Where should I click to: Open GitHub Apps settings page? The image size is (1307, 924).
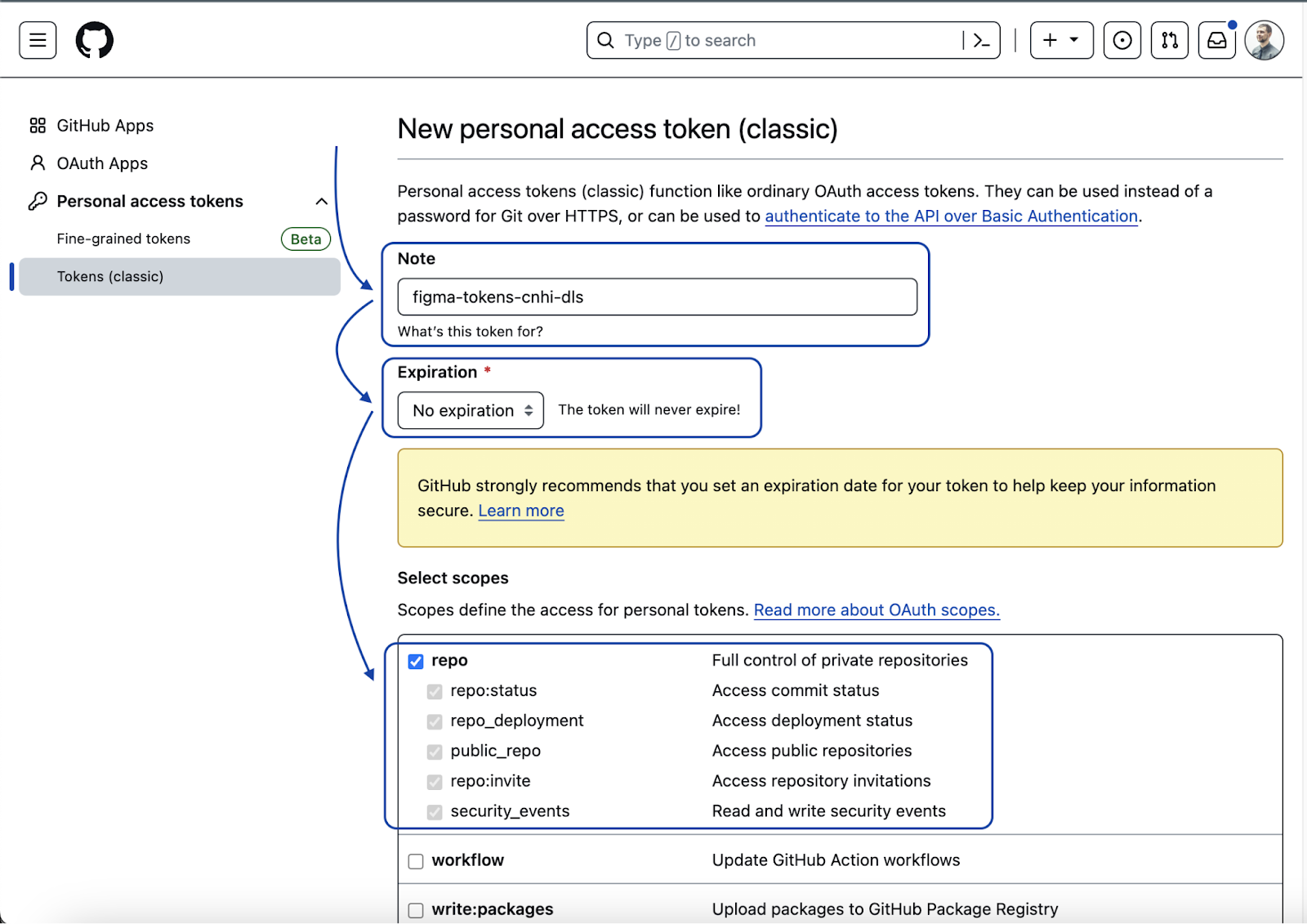[105, 126]
